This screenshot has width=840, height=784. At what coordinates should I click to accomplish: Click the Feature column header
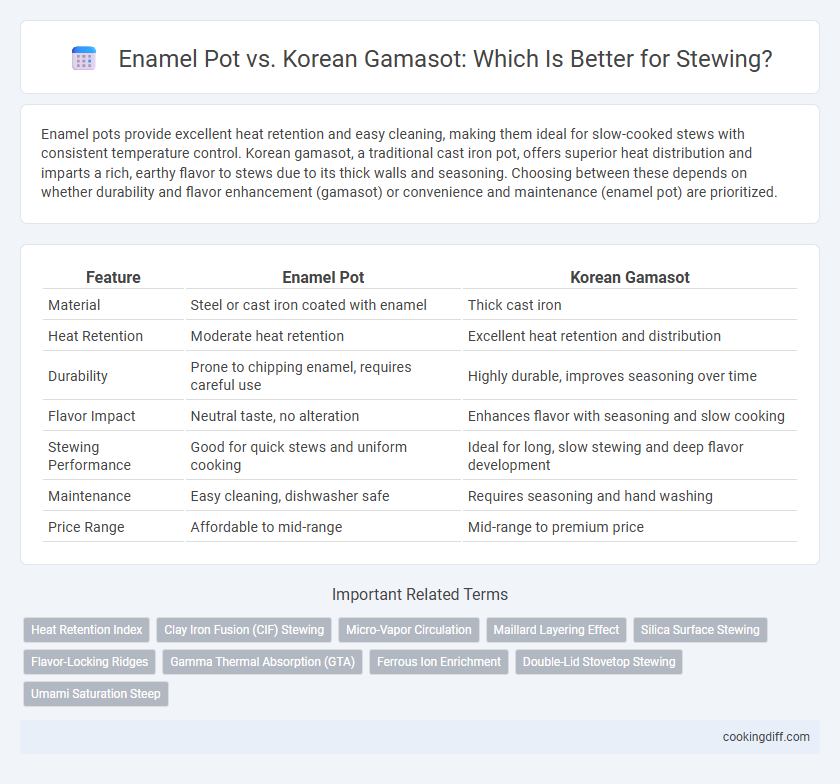114,277
